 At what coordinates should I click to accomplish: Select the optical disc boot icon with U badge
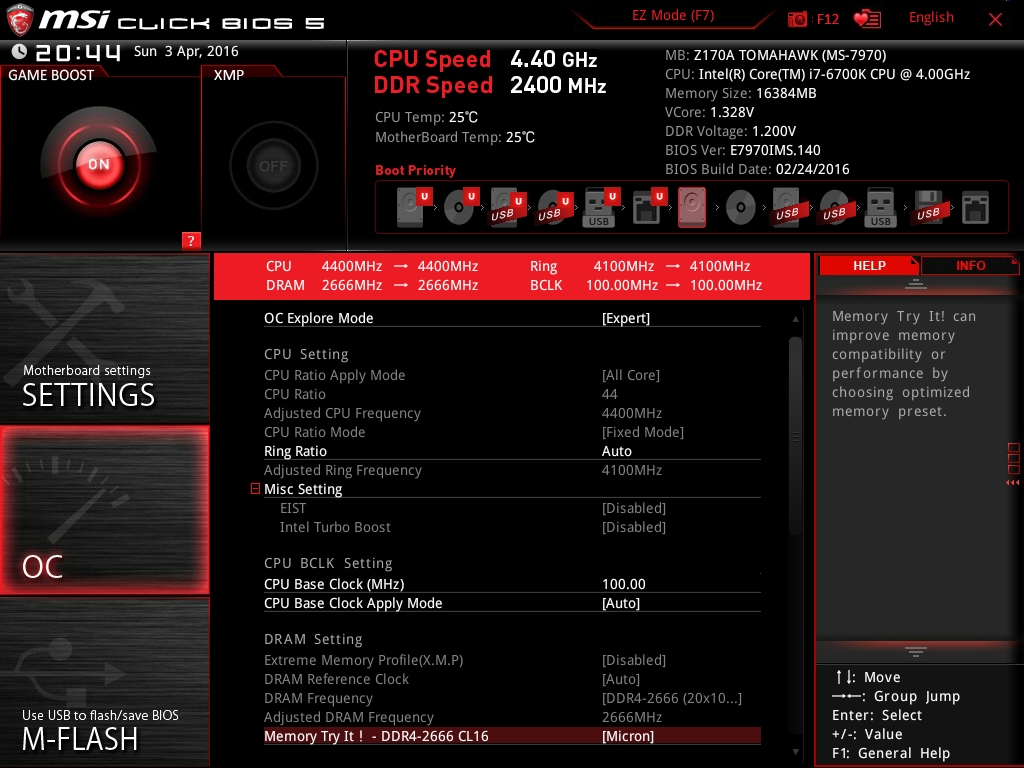[460, 207]
